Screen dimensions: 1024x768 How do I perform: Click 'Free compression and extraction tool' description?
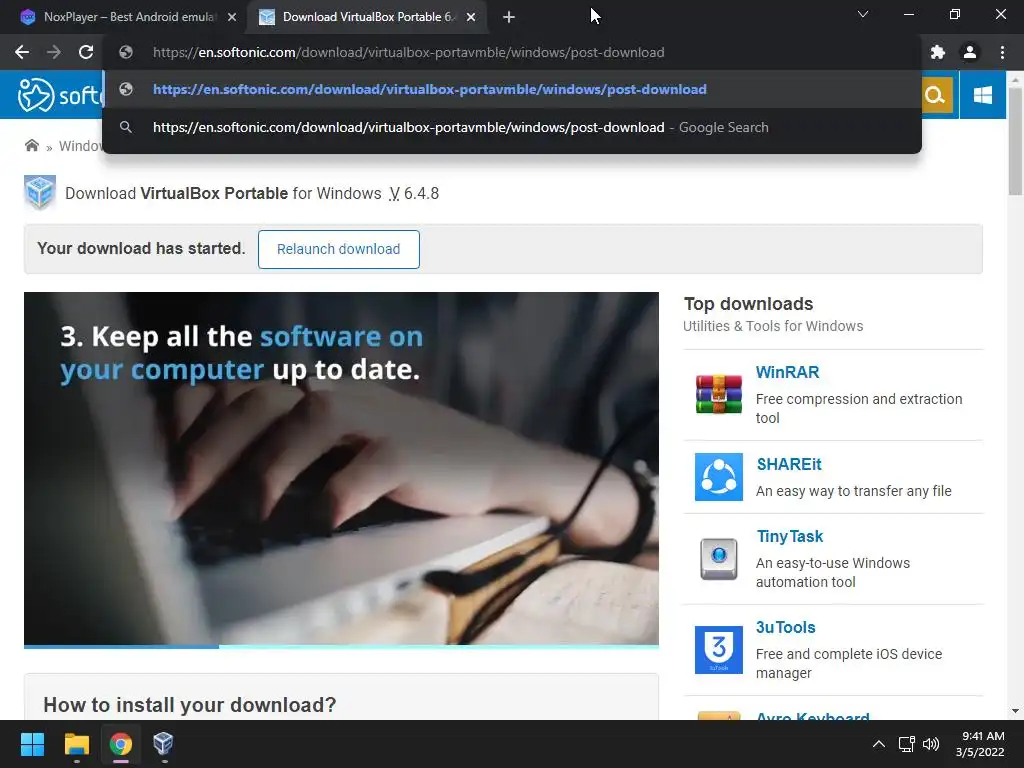pyautogui.click(x=859, y=408)
